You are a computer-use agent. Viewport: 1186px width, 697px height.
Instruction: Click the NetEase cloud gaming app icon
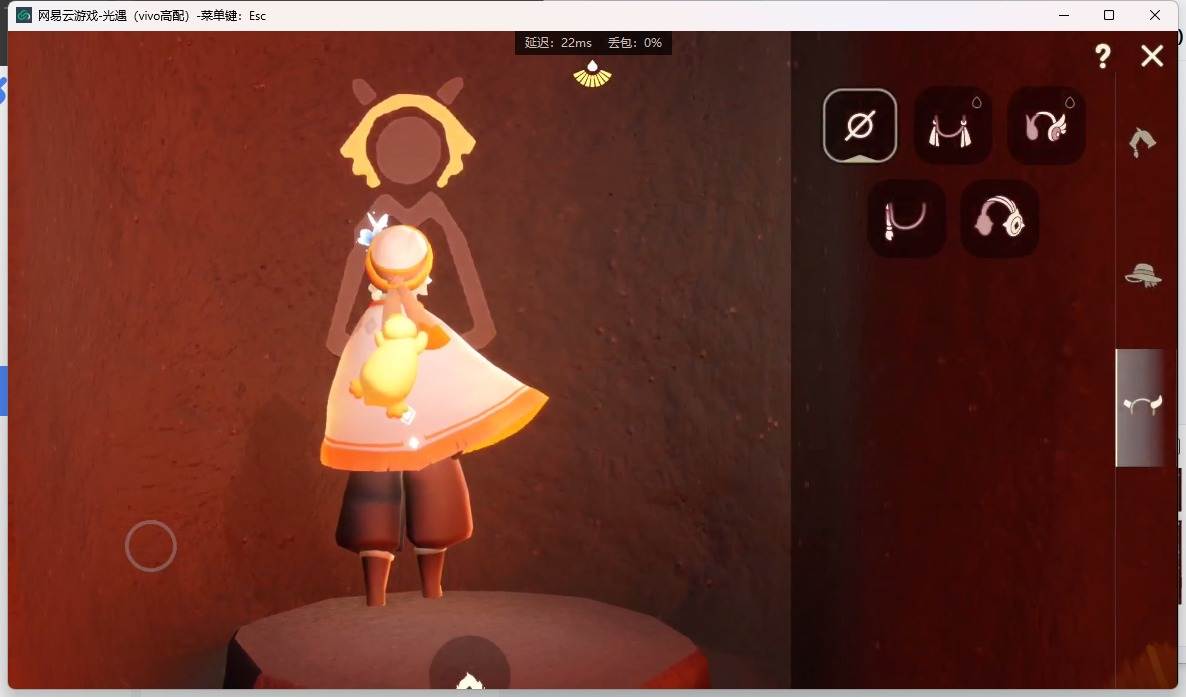coord(24,15)
